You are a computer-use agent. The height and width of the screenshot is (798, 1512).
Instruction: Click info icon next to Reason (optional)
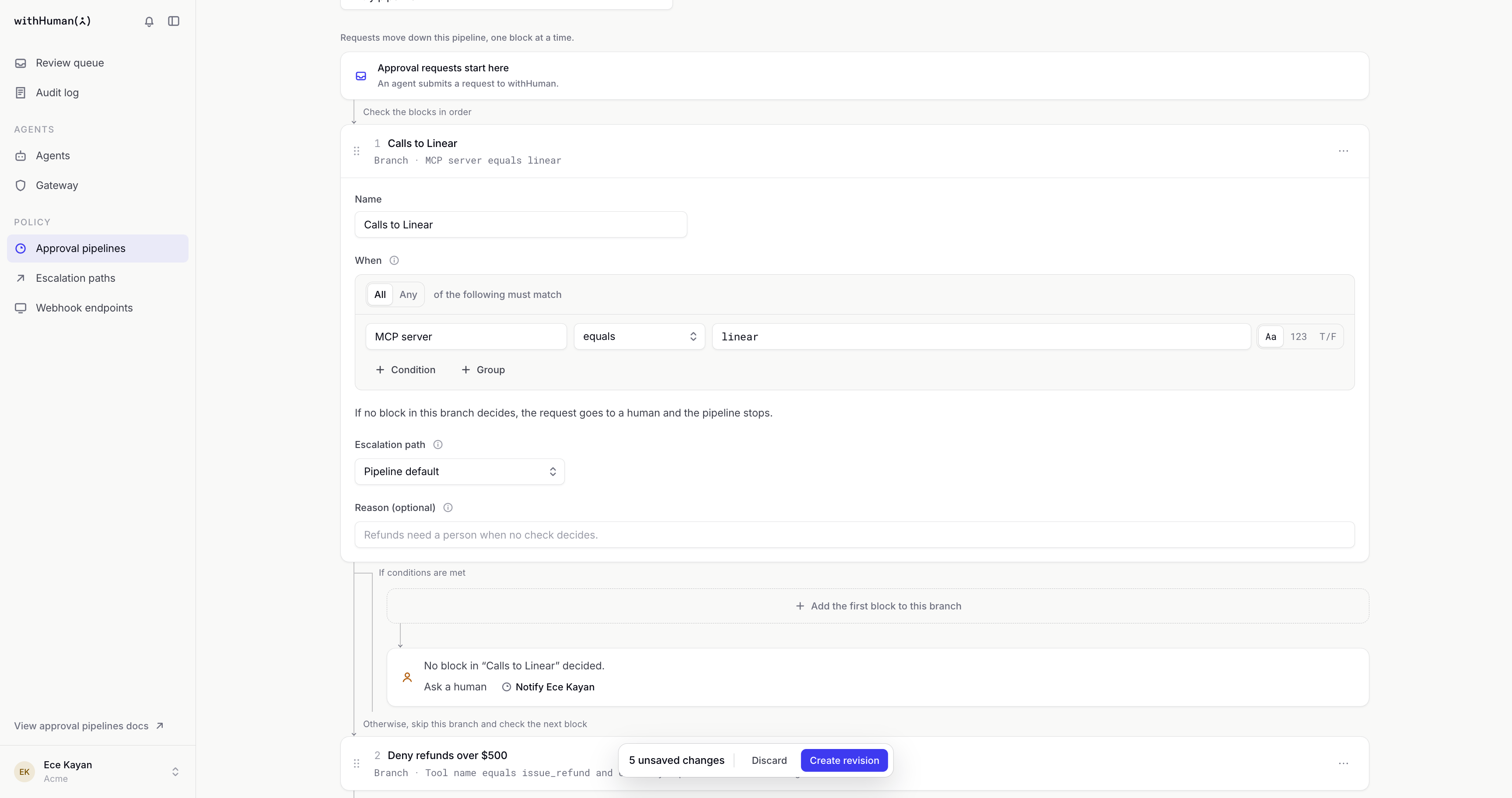448,507
